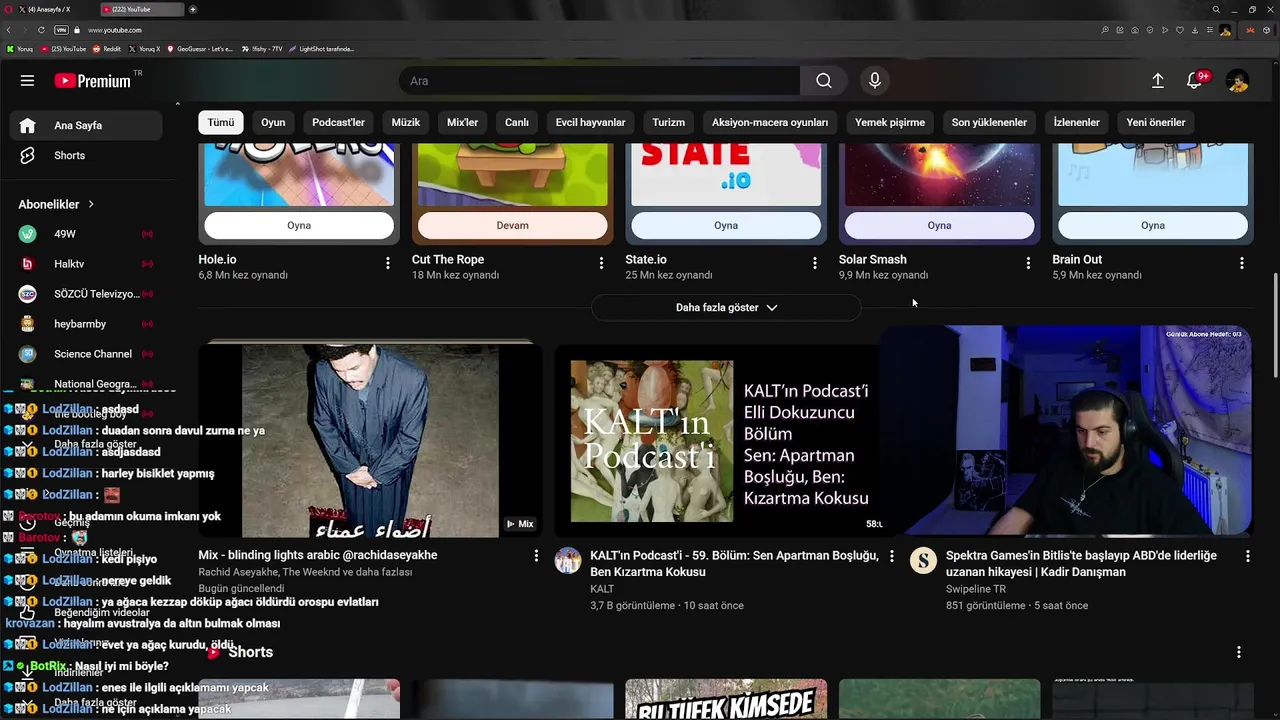Select the Podcast'ler filter chip
The image size is (1280, 720).
coord(338,122)
